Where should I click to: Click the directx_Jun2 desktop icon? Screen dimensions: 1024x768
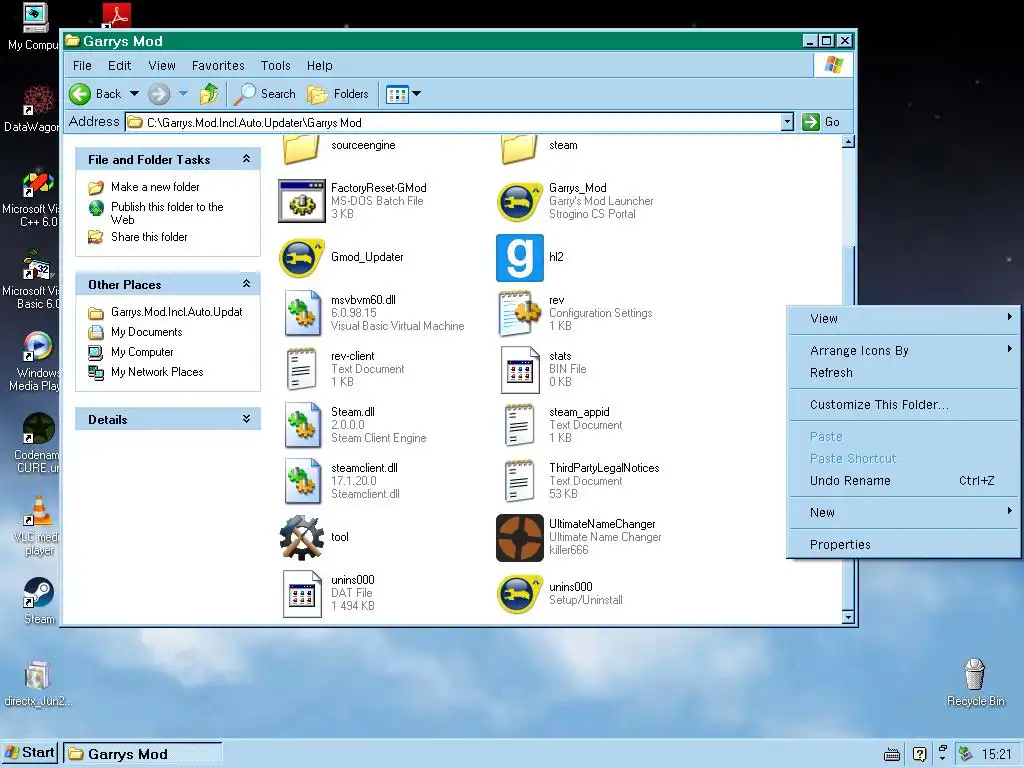[x=38, y=676]
